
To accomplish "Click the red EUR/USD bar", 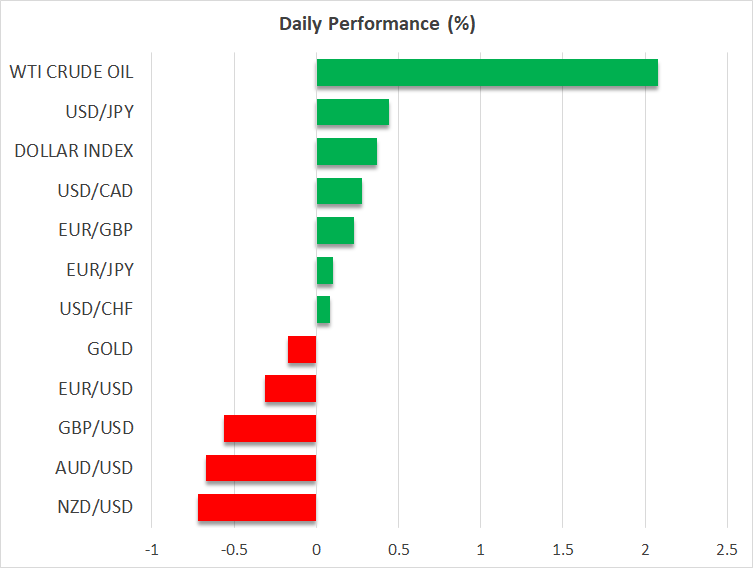I will coord(291,389).
